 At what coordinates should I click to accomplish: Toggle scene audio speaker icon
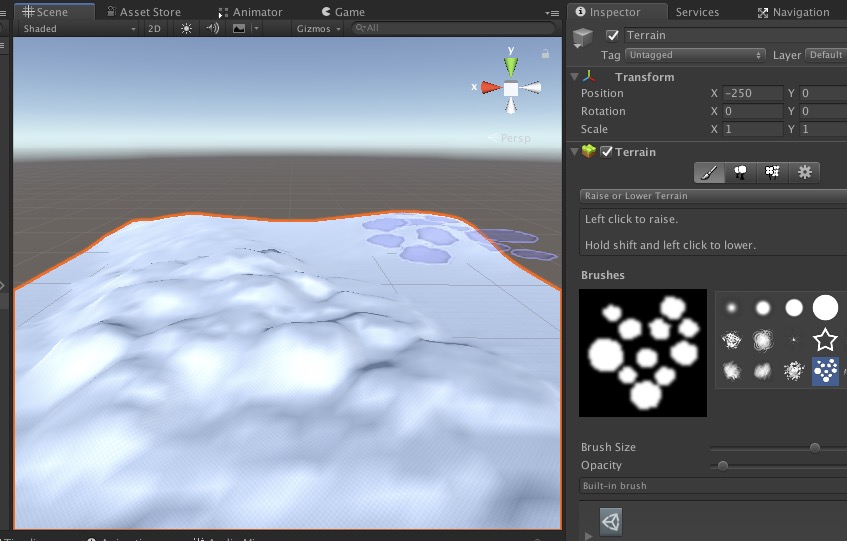point(213,28)
